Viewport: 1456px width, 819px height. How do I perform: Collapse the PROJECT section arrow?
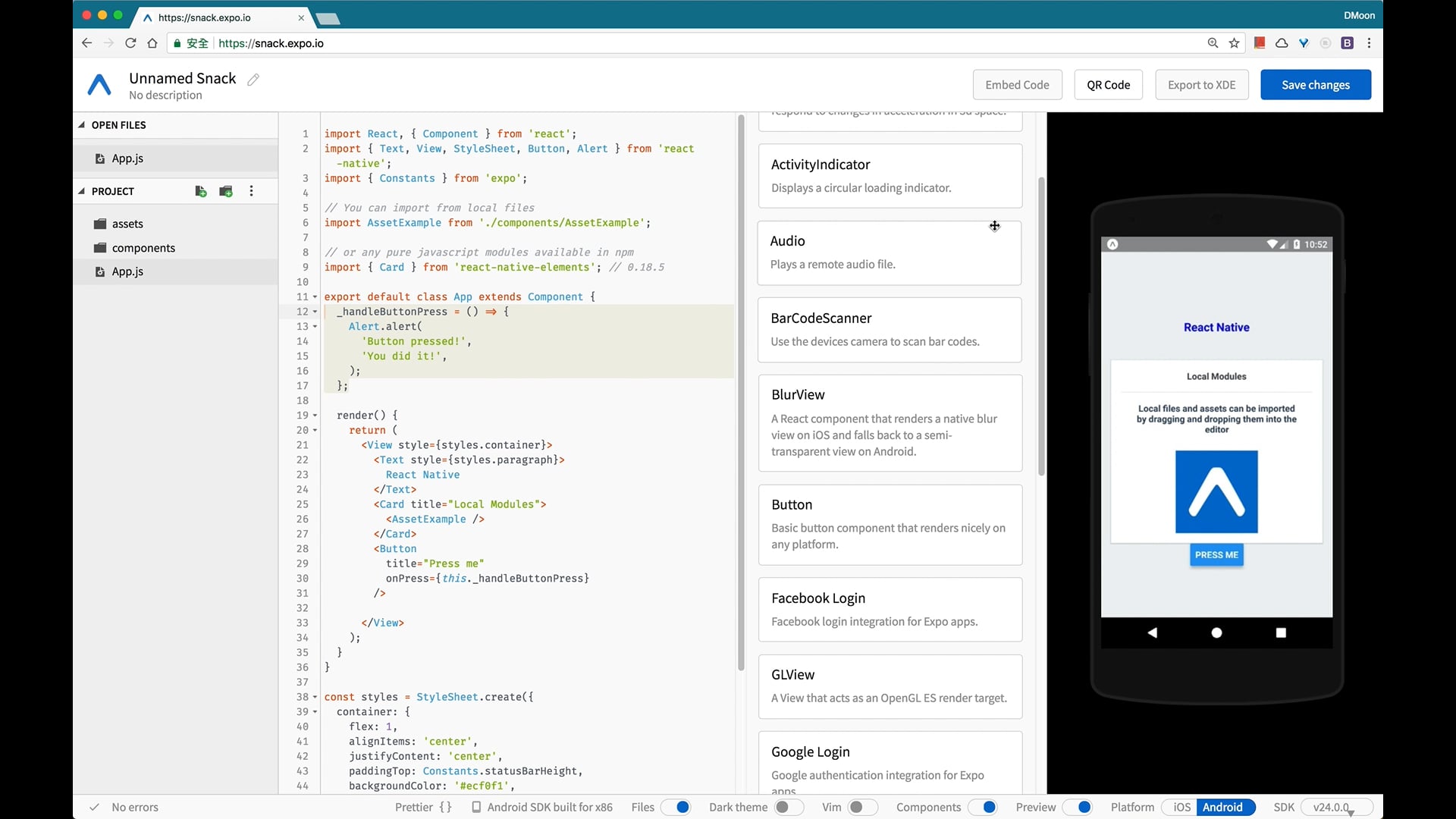point(82,191)
